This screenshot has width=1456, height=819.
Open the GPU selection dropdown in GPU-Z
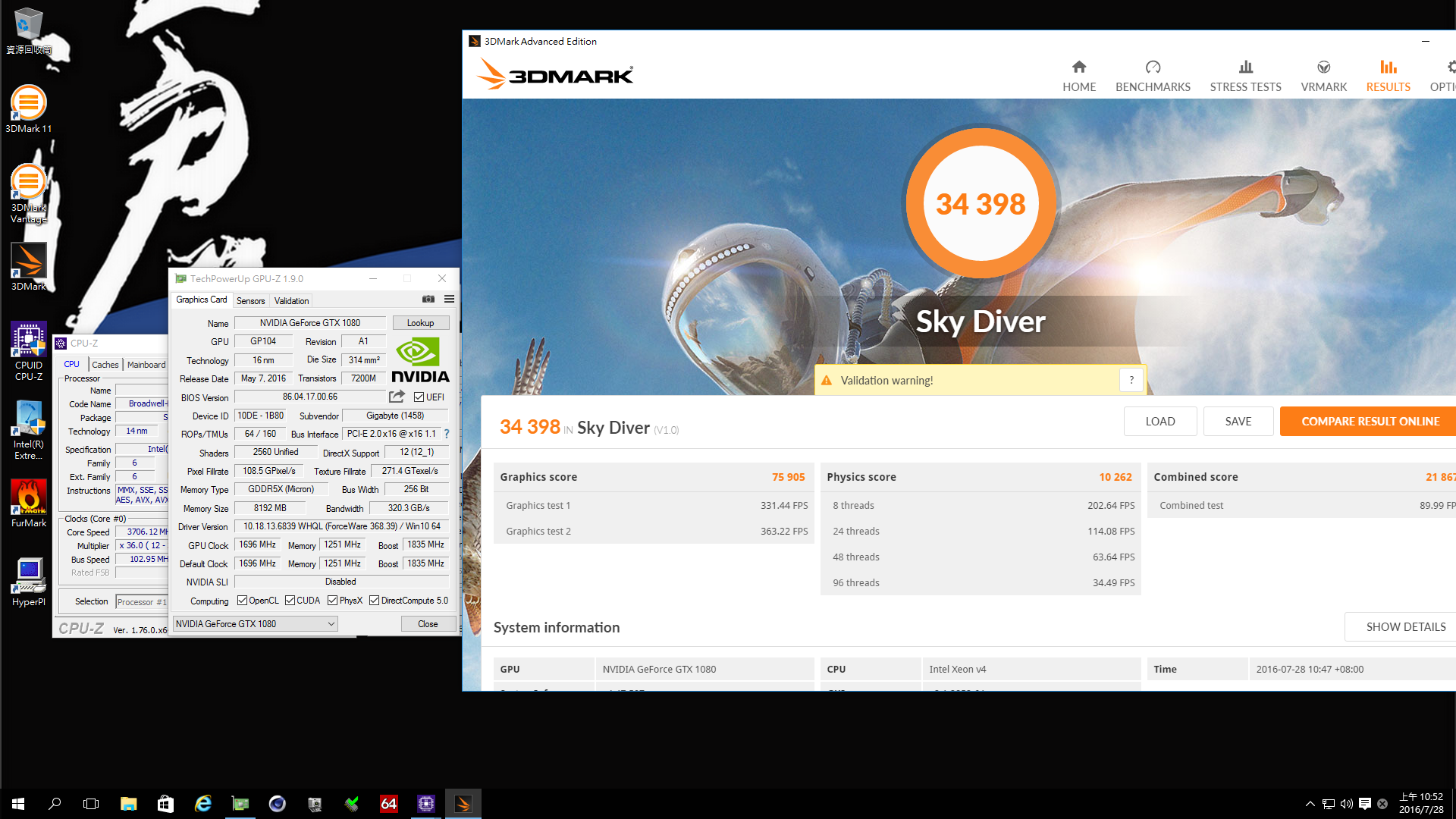click(x=255, y=624)
